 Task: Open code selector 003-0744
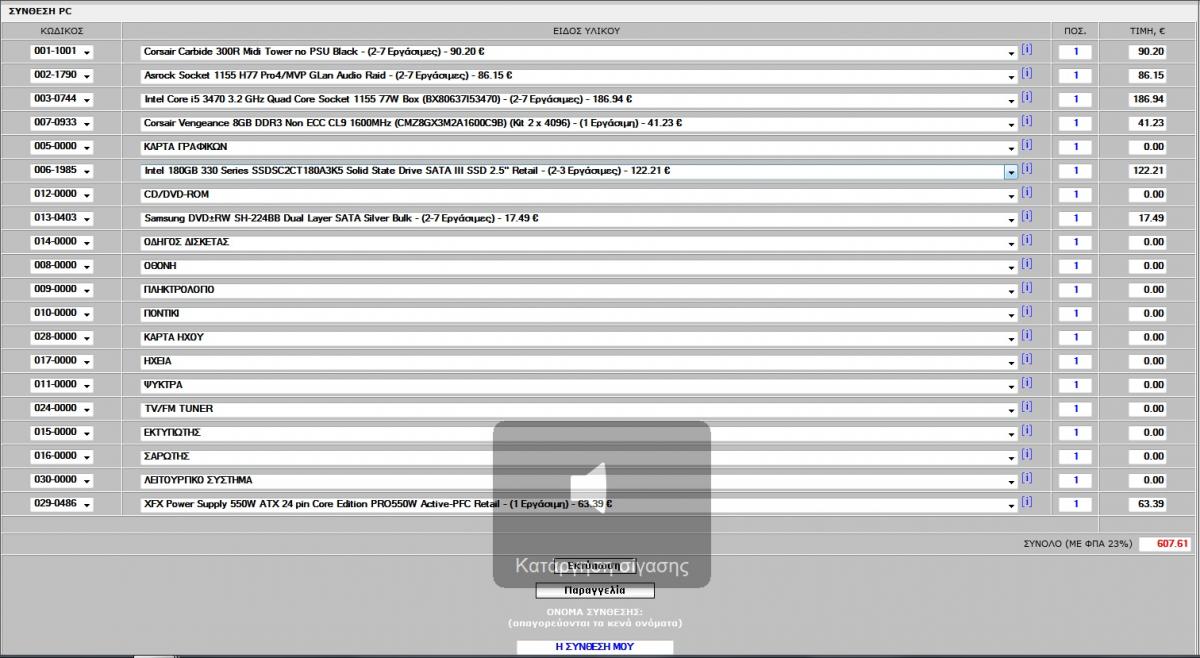[x=61, y=99]
